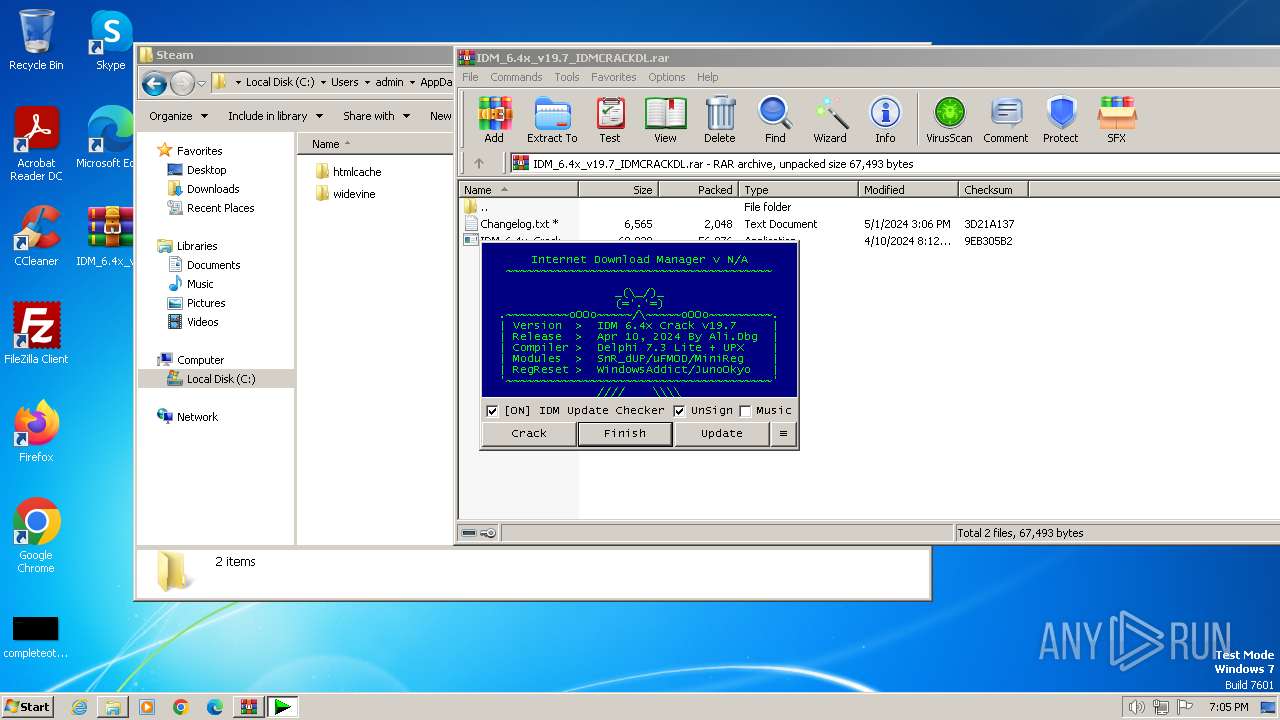The width and height of the screenshot is (1280, 720).
Task: Open the Share with dropdown
Action: coord(376,116)
